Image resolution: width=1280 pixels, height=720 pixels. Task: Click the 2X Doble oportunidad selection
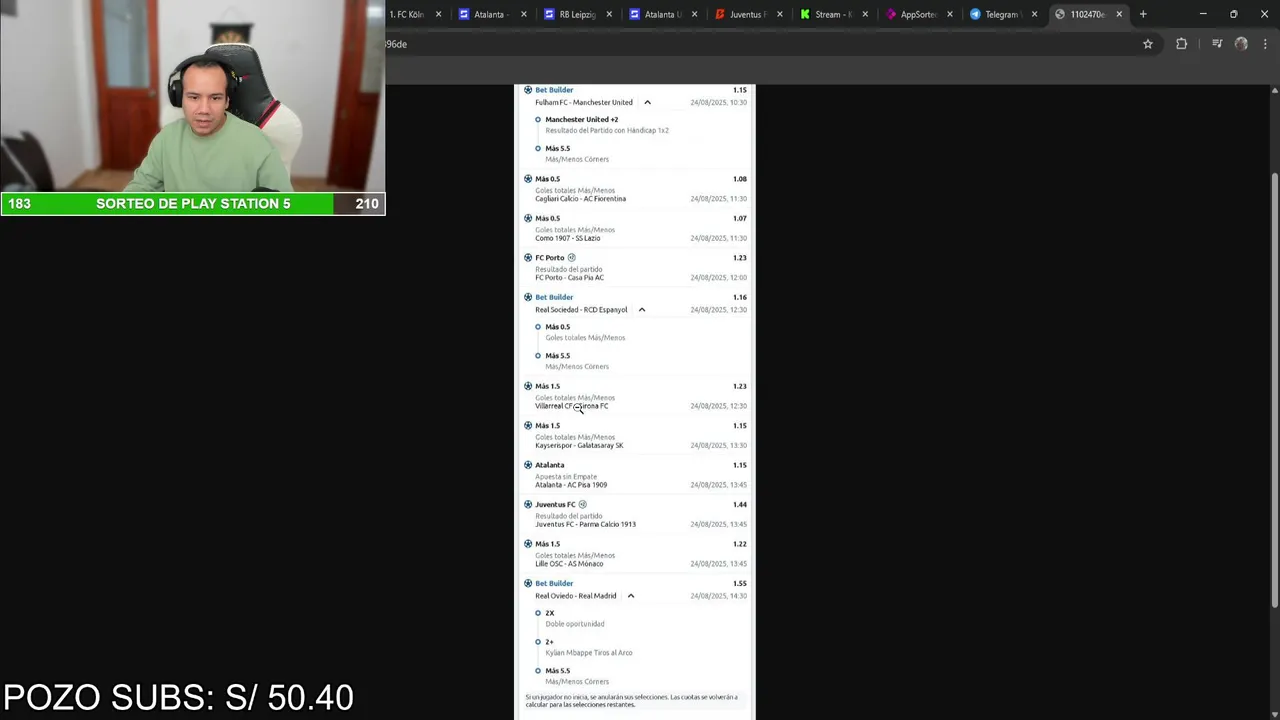pos(575,618)
